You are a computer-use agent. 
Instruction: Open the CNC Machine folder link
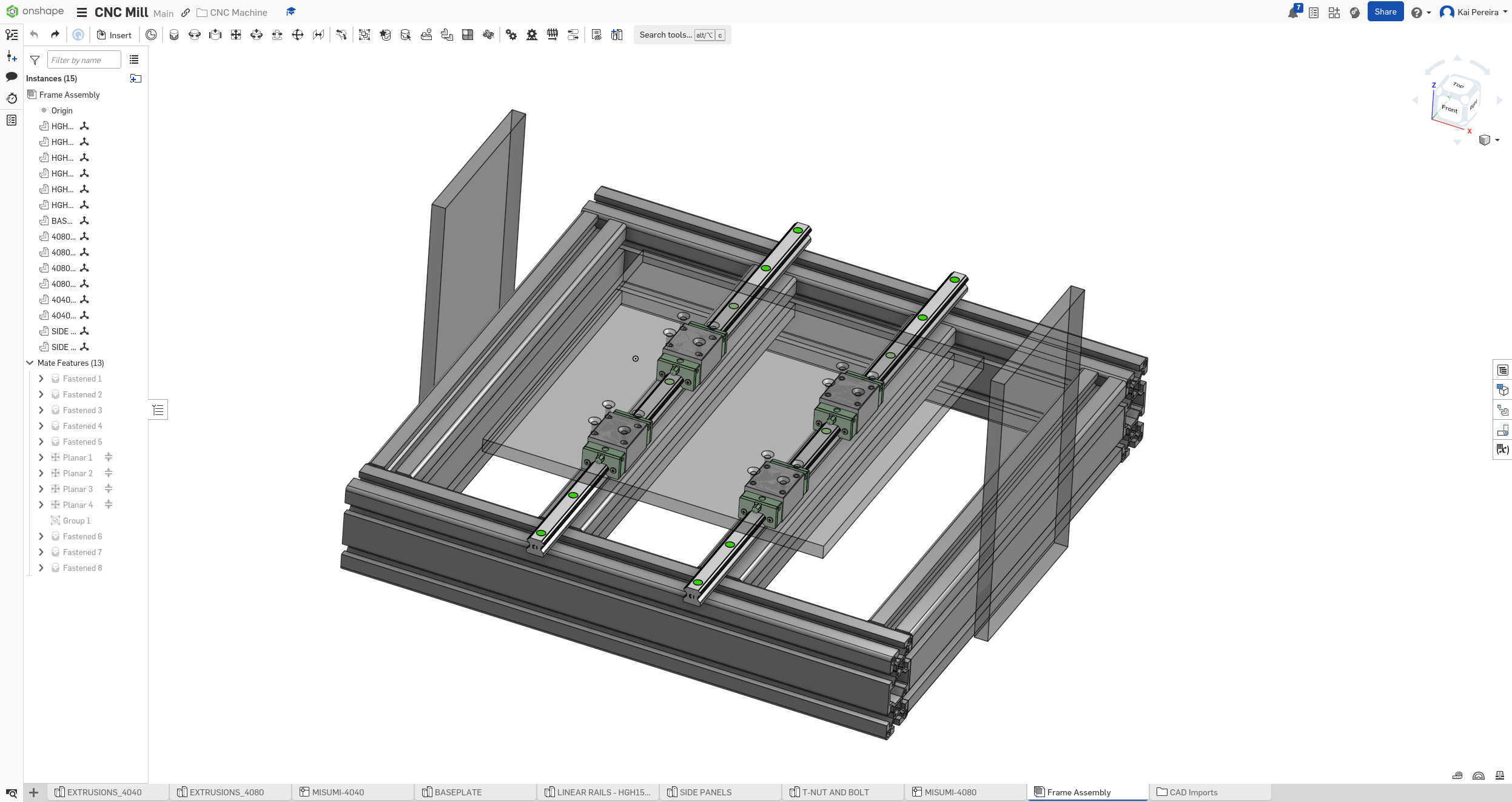(x=232, y=13)
